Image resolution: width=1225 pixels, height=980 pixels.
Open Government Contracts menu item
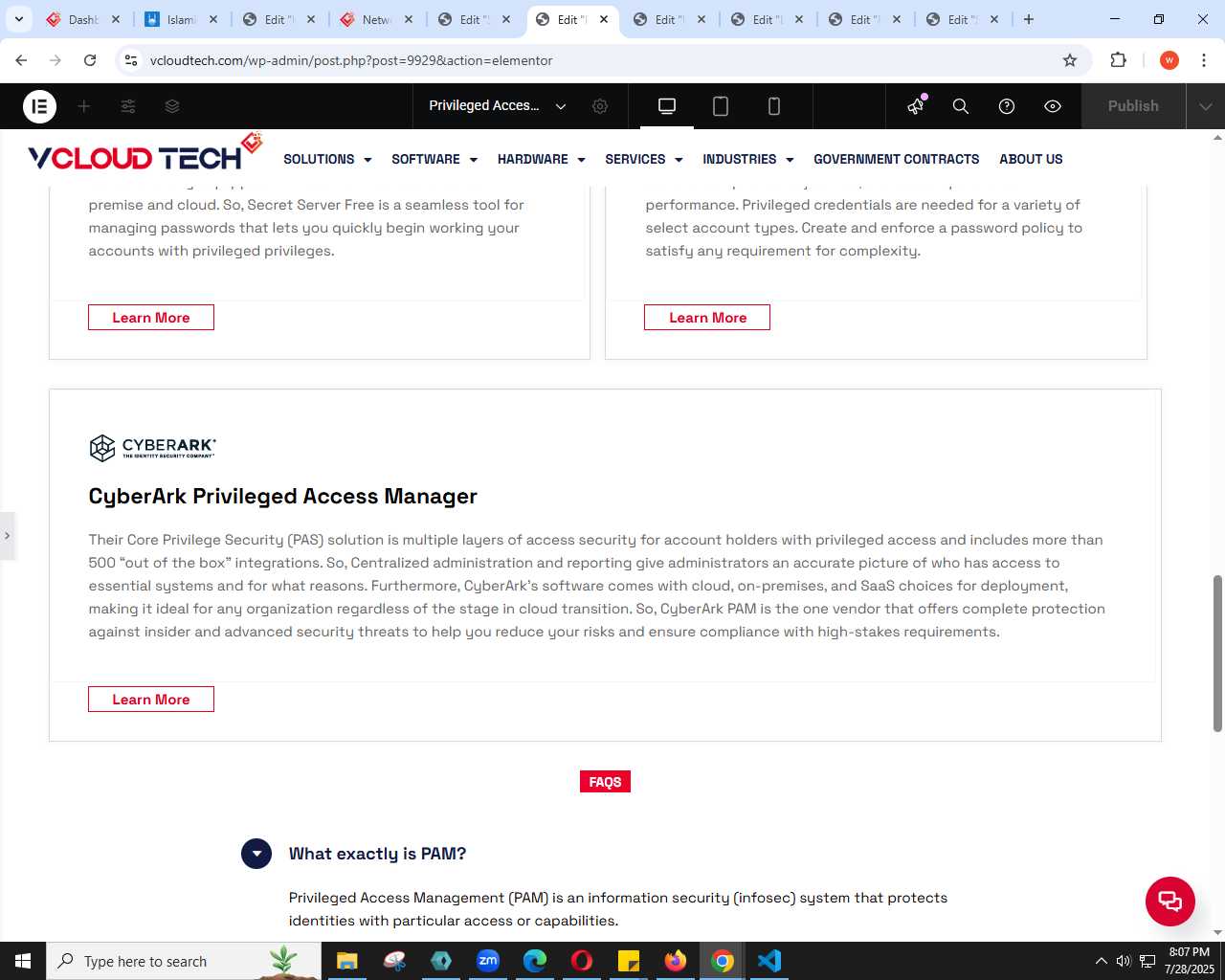[897, 159]
